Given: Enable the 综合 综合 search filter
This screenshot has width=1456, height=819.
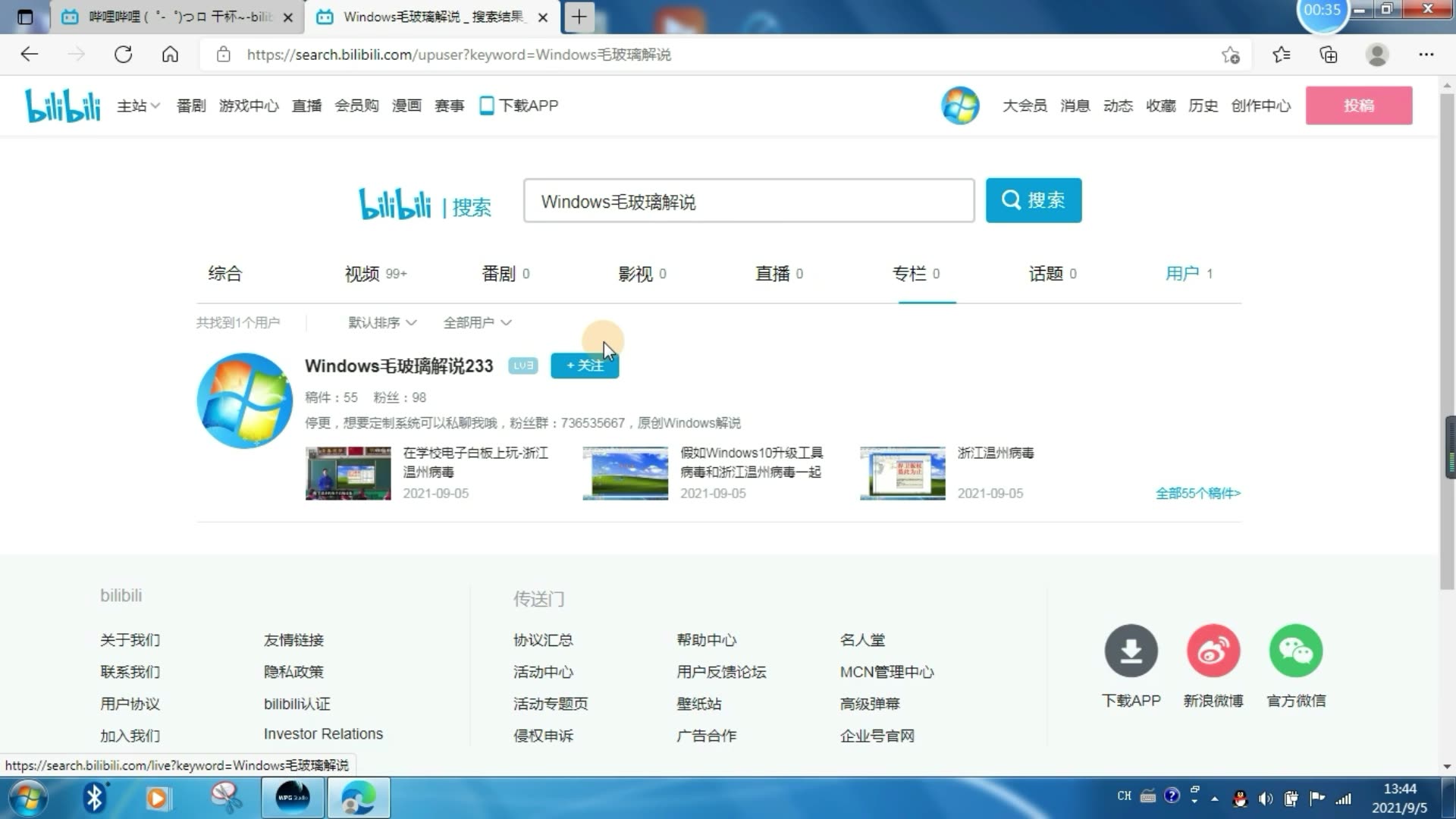Looking at the screenshot, I should [225, 272].
